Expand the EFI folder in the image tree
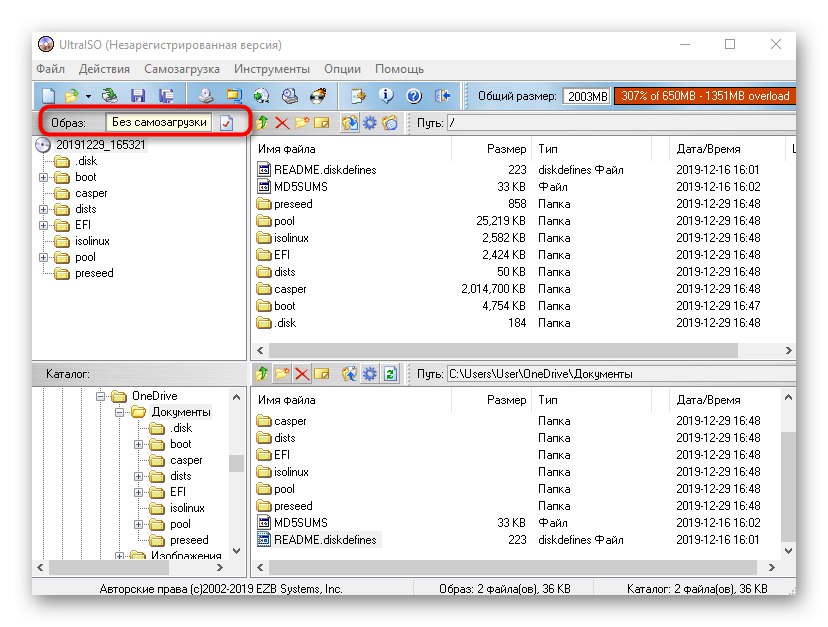Screen dimensions: 828x627 point(44,226)
